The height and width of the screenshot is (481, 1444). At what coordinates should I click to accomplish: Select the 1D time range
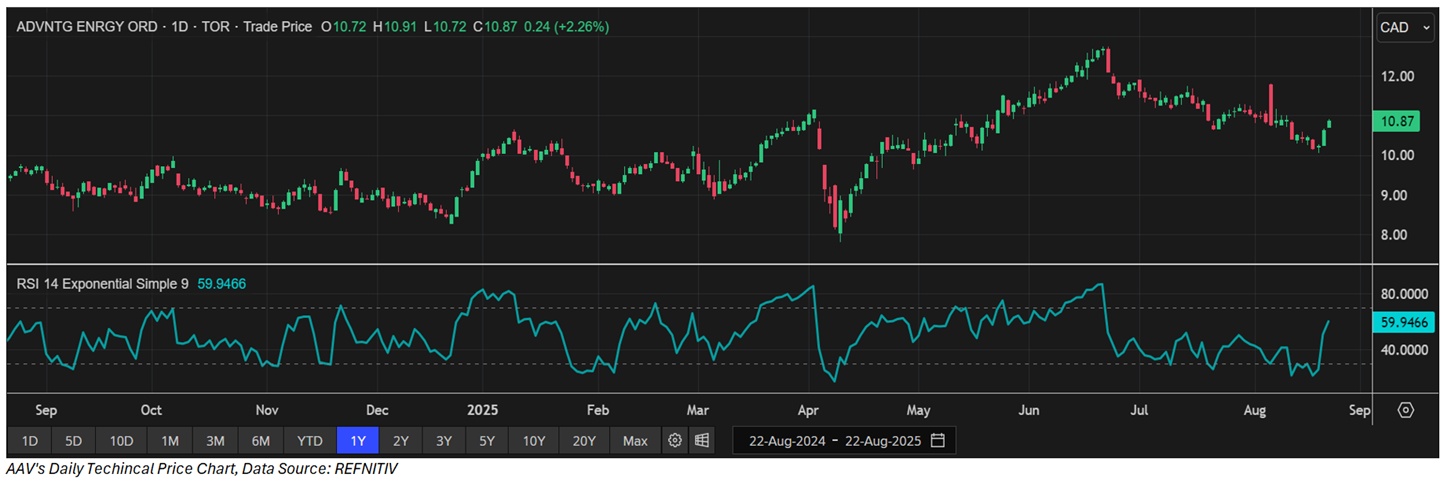[30, 440]
